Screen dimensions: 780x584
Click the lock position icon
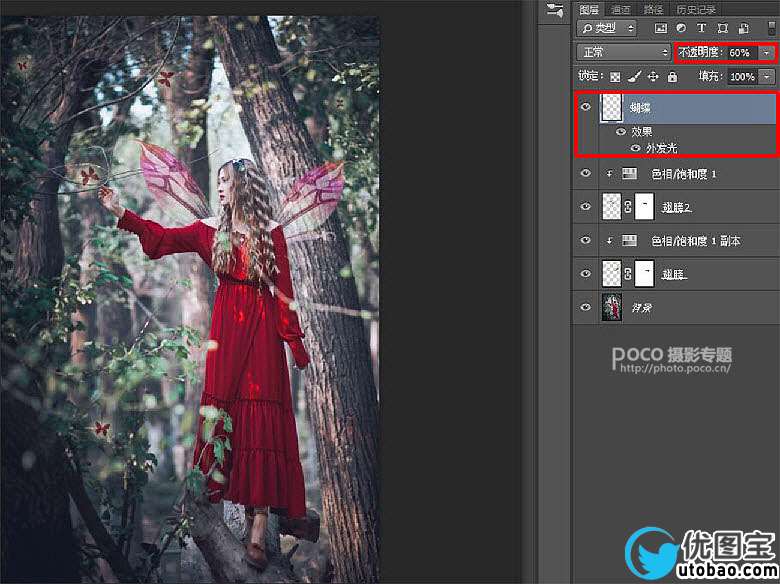pyautogui.click(x=653, y=77)
